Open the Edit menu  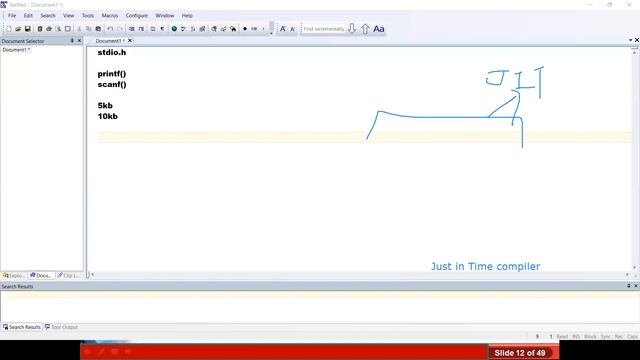tap(28, 16)
